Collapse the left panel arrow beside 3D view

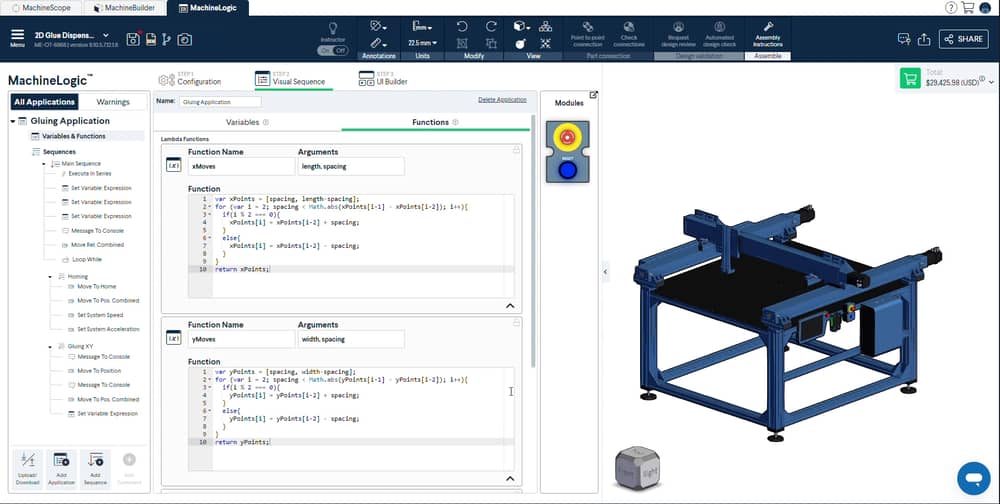tap(605, 272)
